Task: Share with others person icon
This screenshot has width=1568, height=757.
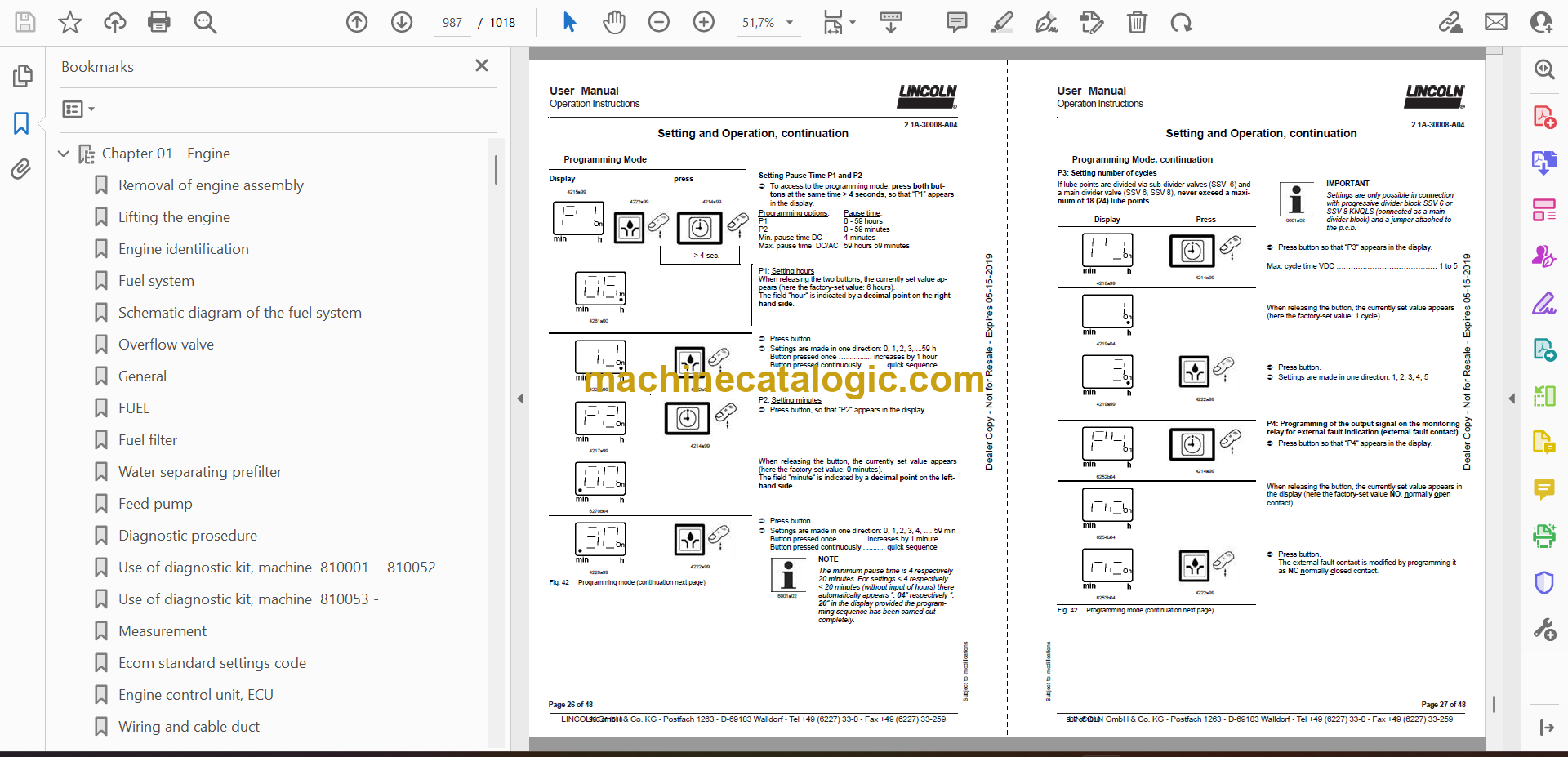Action: click(1541, 22)
